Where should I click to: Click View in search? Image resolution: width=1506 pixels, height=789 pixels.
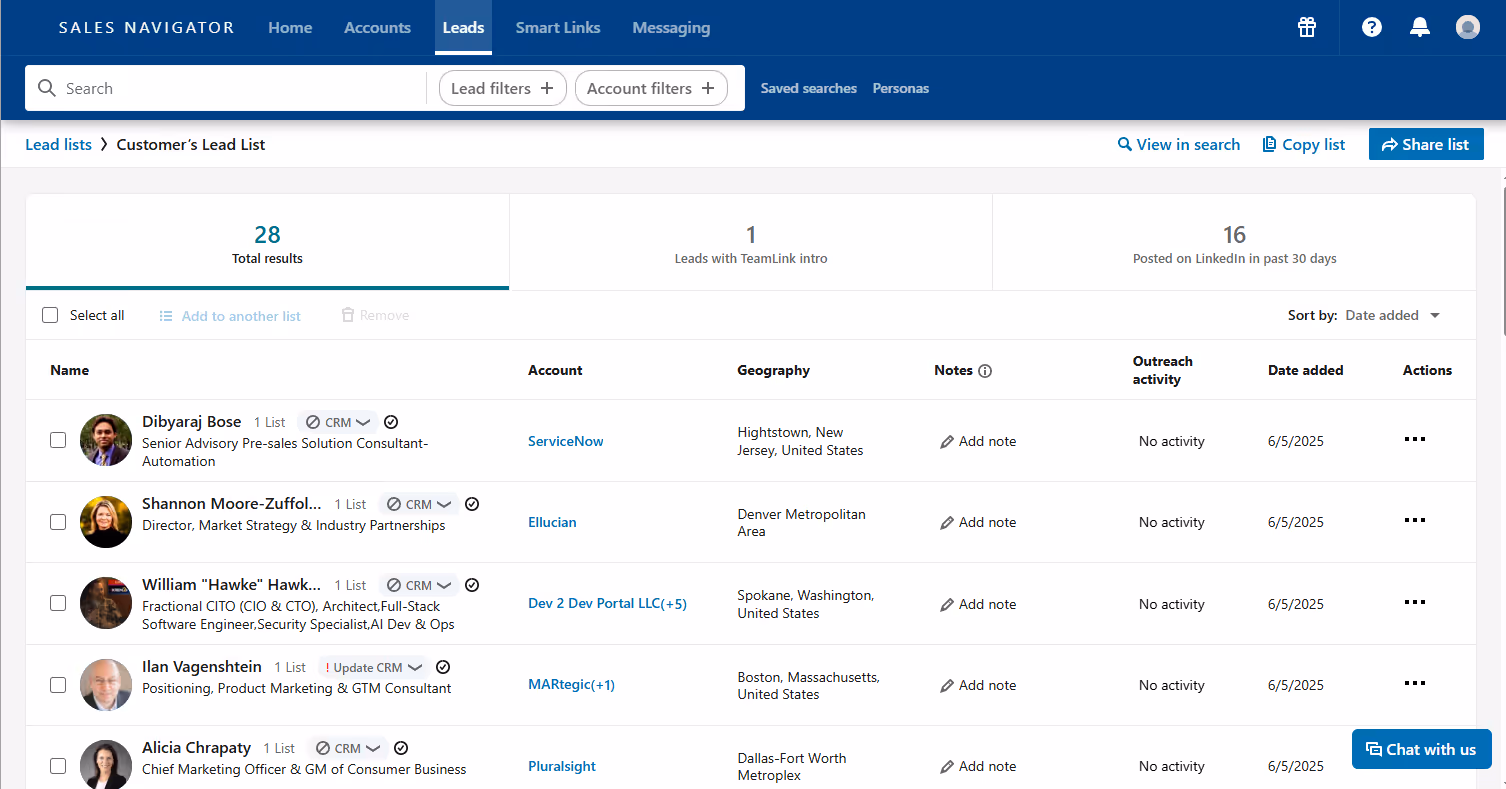pyautogui.click(x=1179, y=144)
